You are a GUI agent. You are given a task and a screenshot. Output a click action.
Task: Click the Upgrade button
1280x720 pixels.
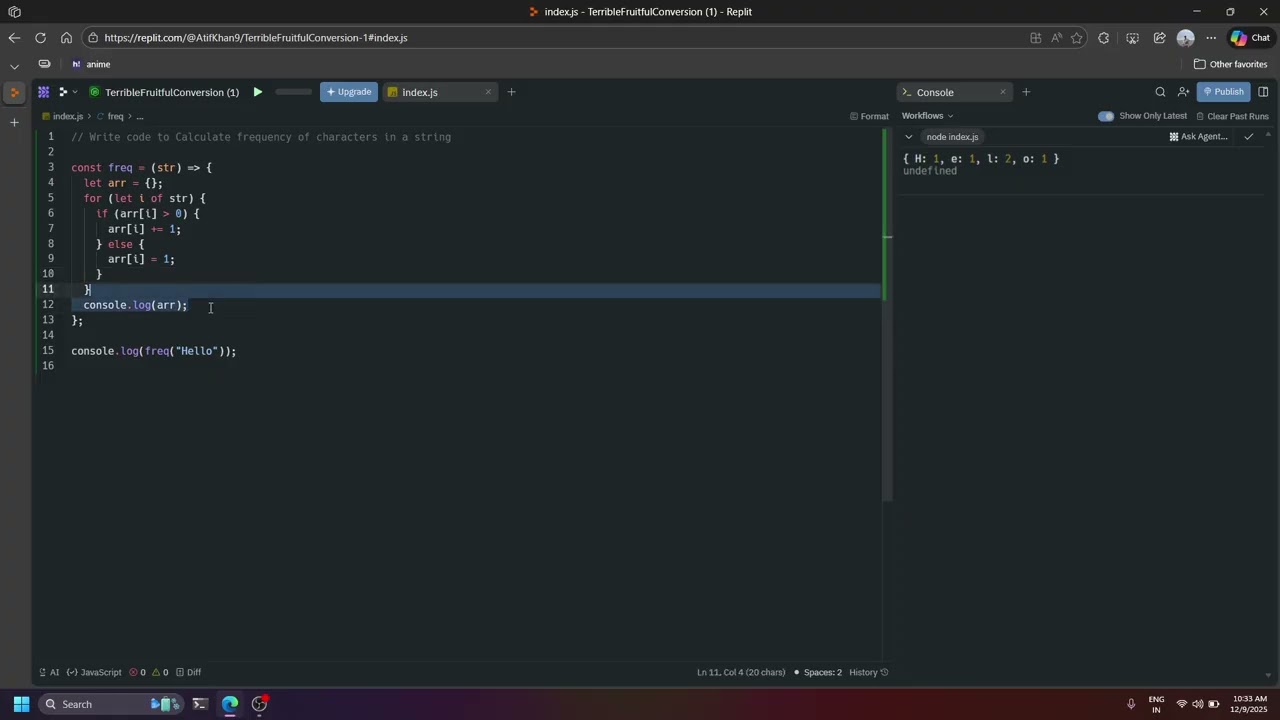[x=349, y=92]
